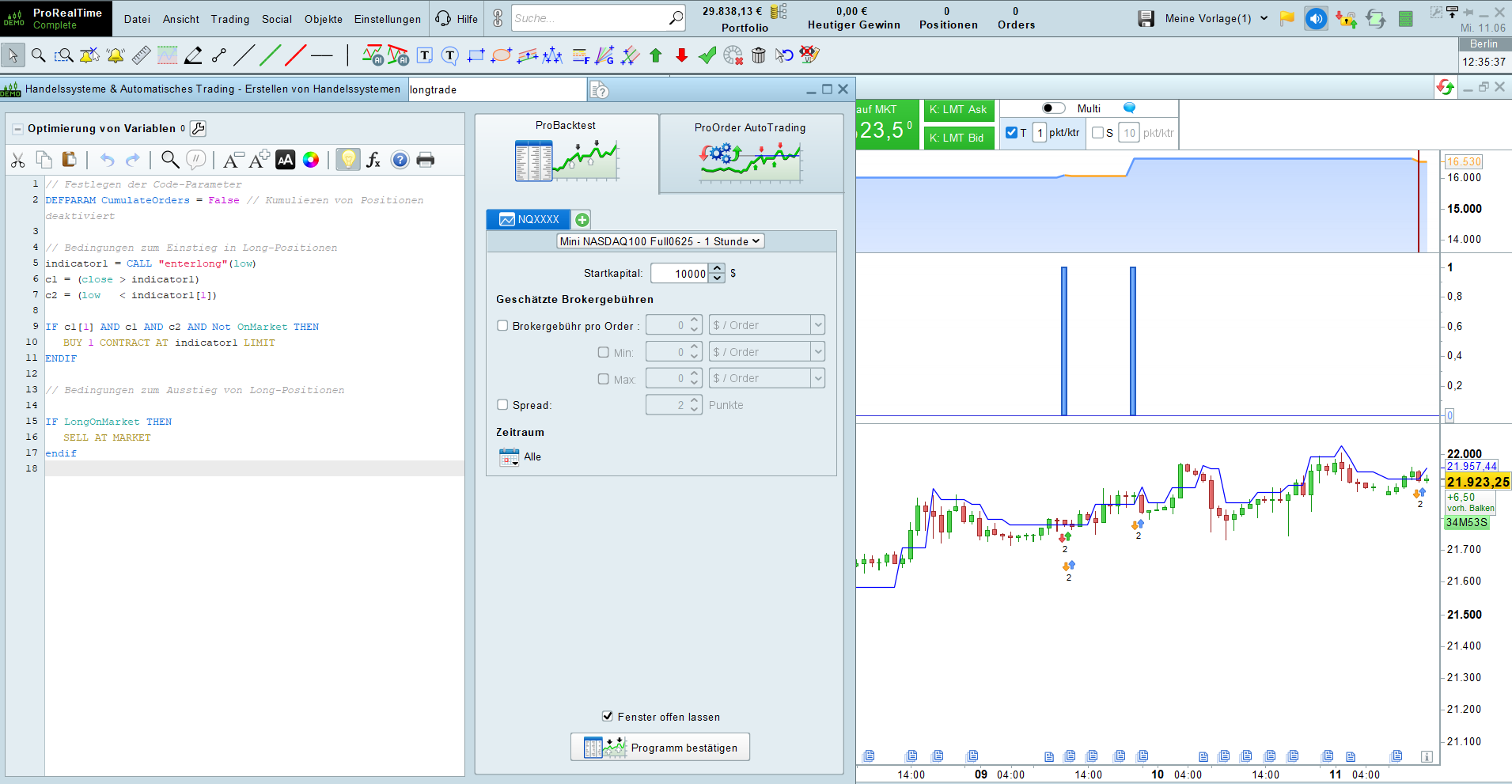Choose the red trend line tool

[x=296, y=55]
